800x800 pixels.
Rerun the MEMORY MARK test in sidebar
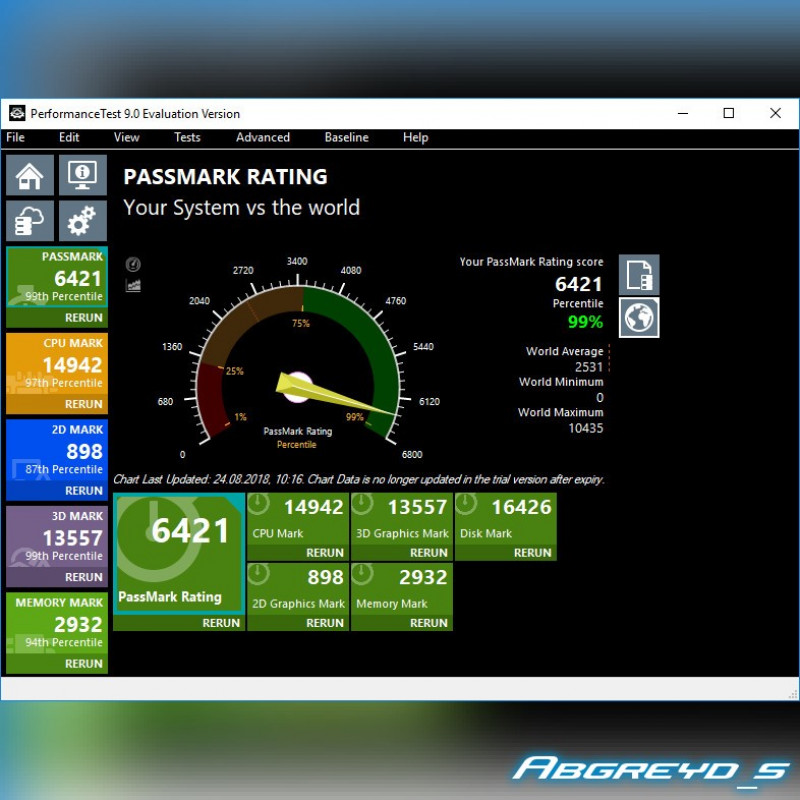(83, 663)
